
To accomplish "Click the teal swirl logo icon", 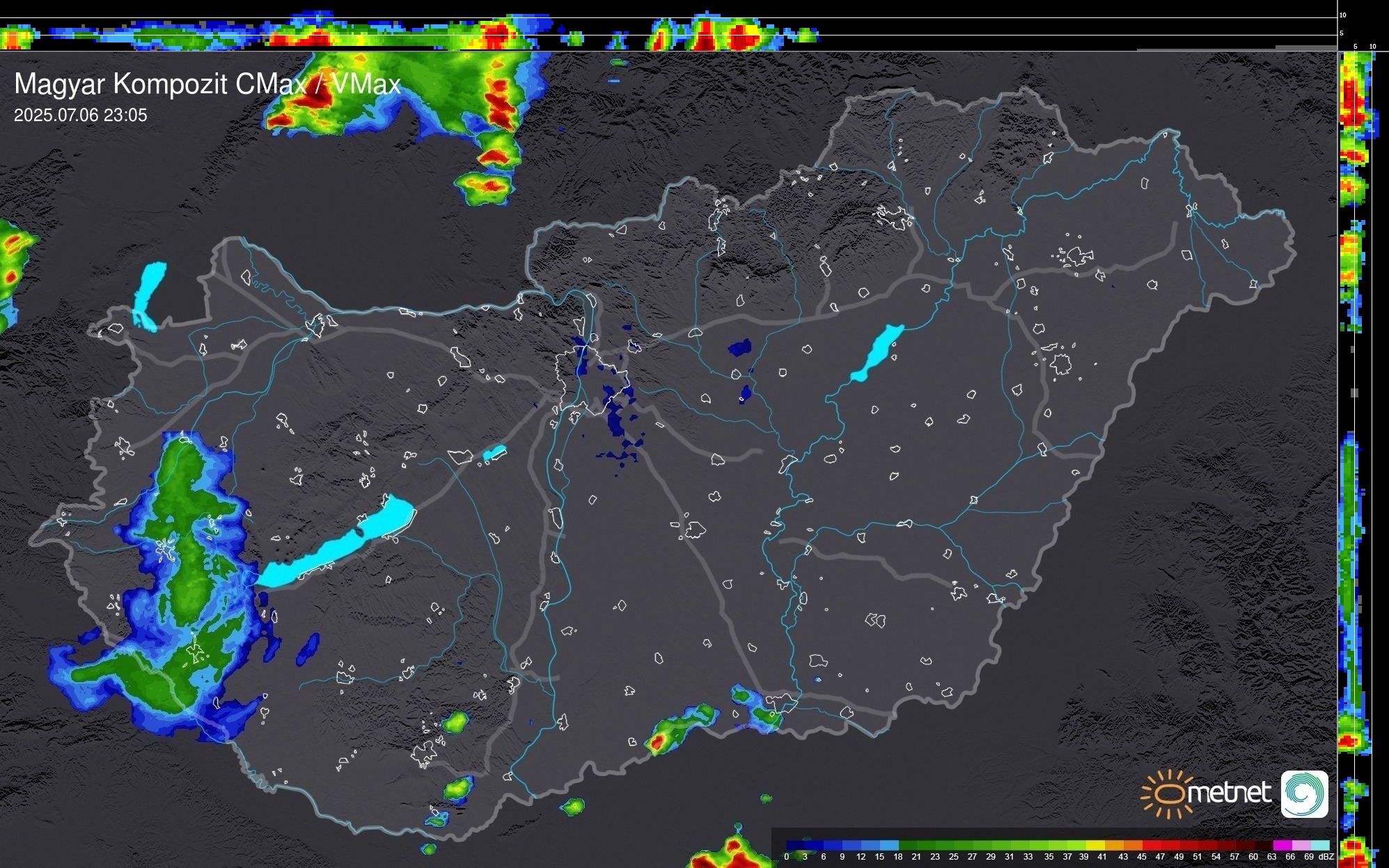I will tap(1304, 794).
